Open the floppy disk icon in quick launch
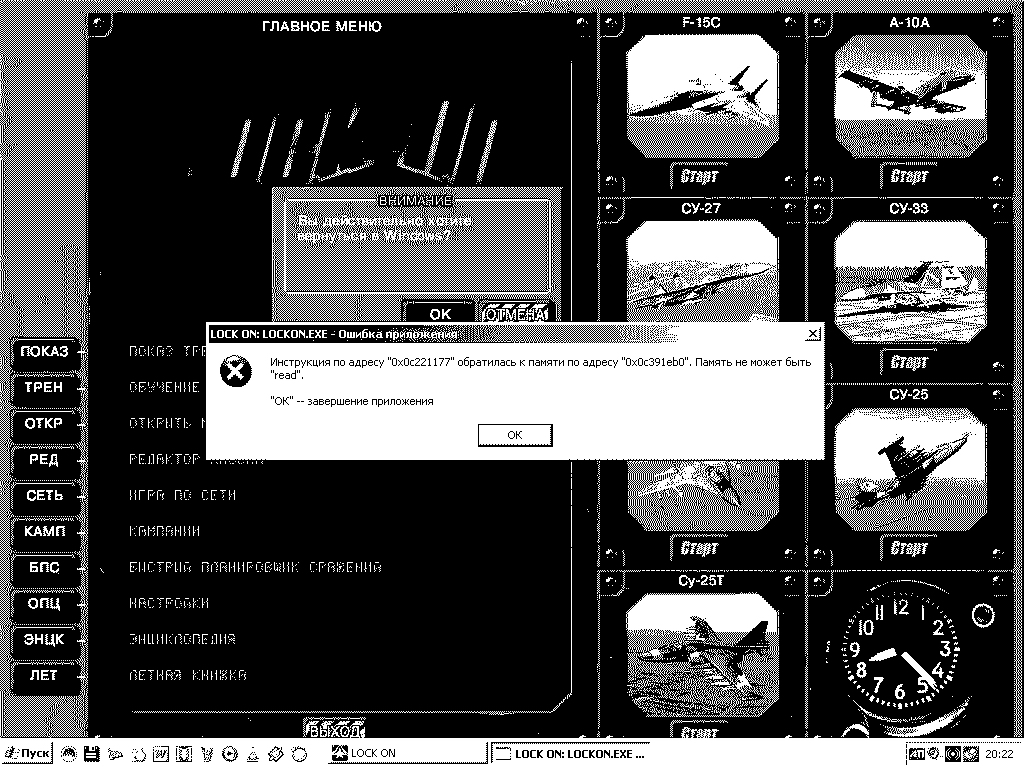1024x768 pixels. (91, 754)
